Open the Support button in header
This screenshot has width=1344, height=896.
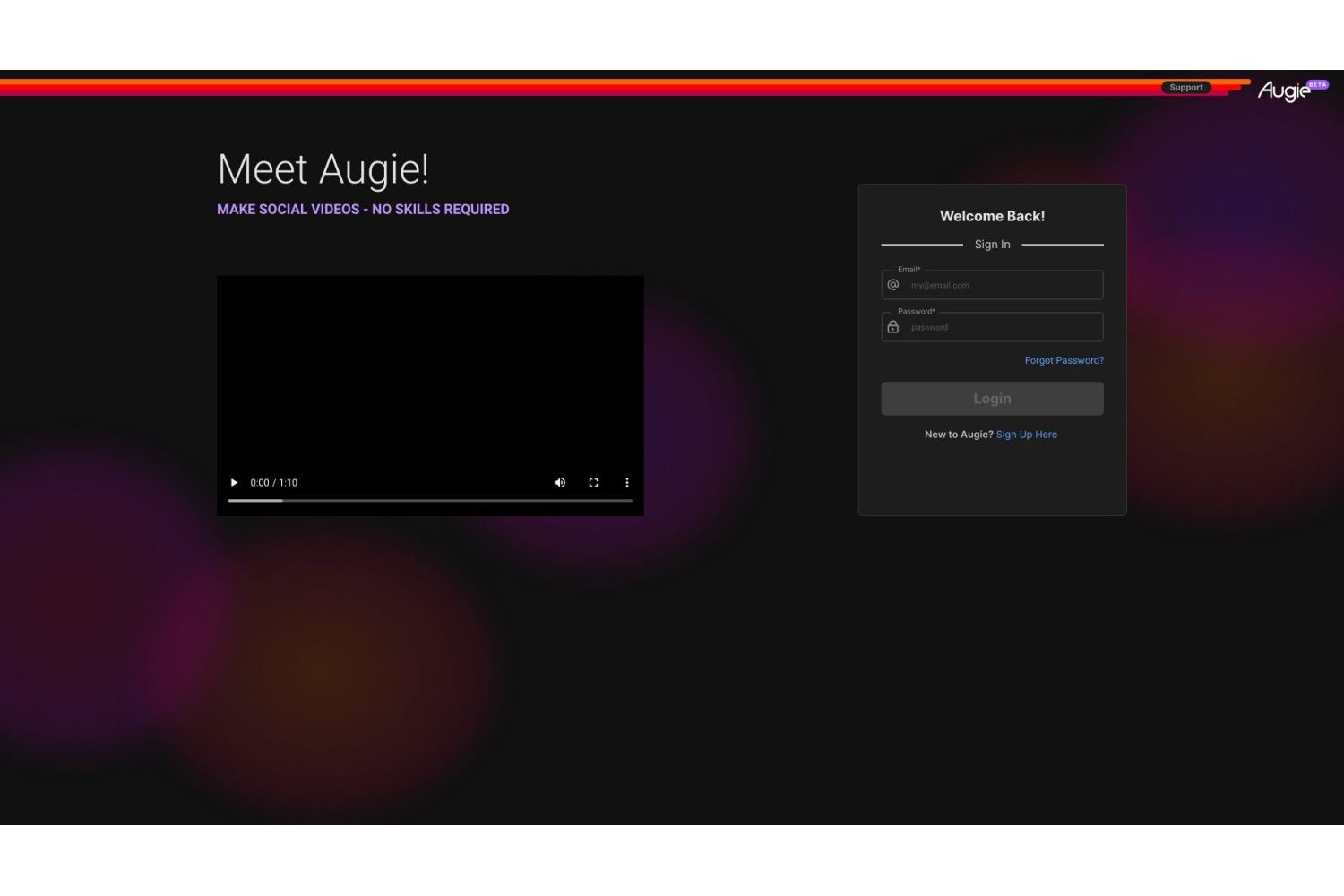[1186, 87]
